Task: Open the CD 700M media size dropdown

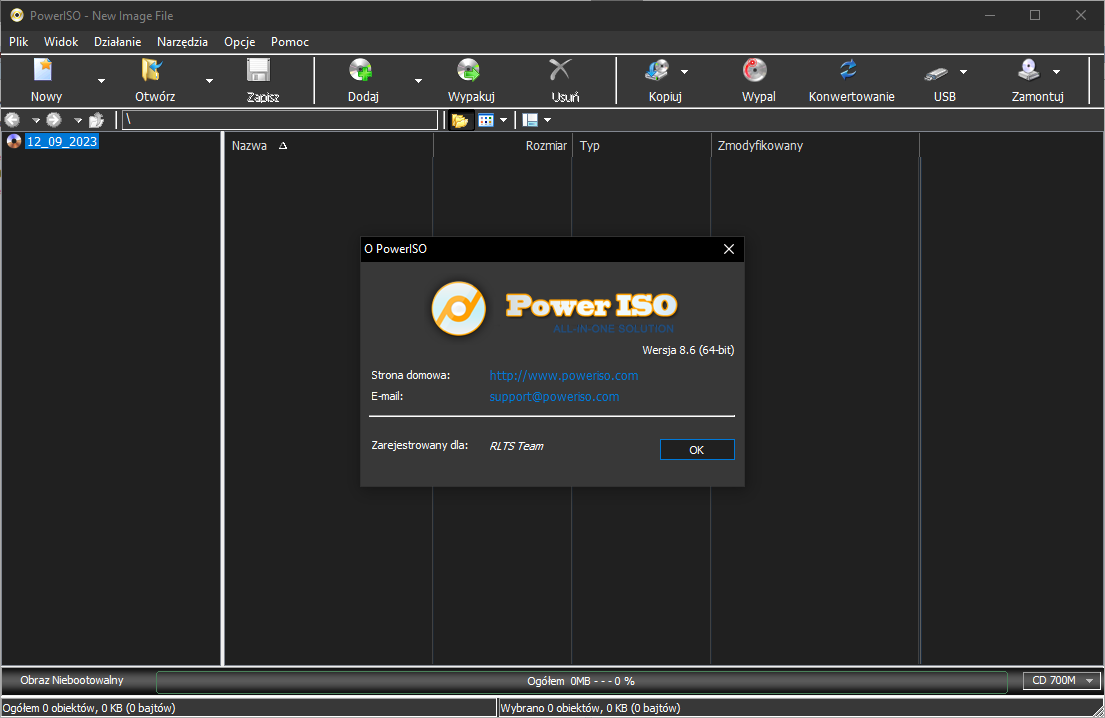Action: point(1061,681)
